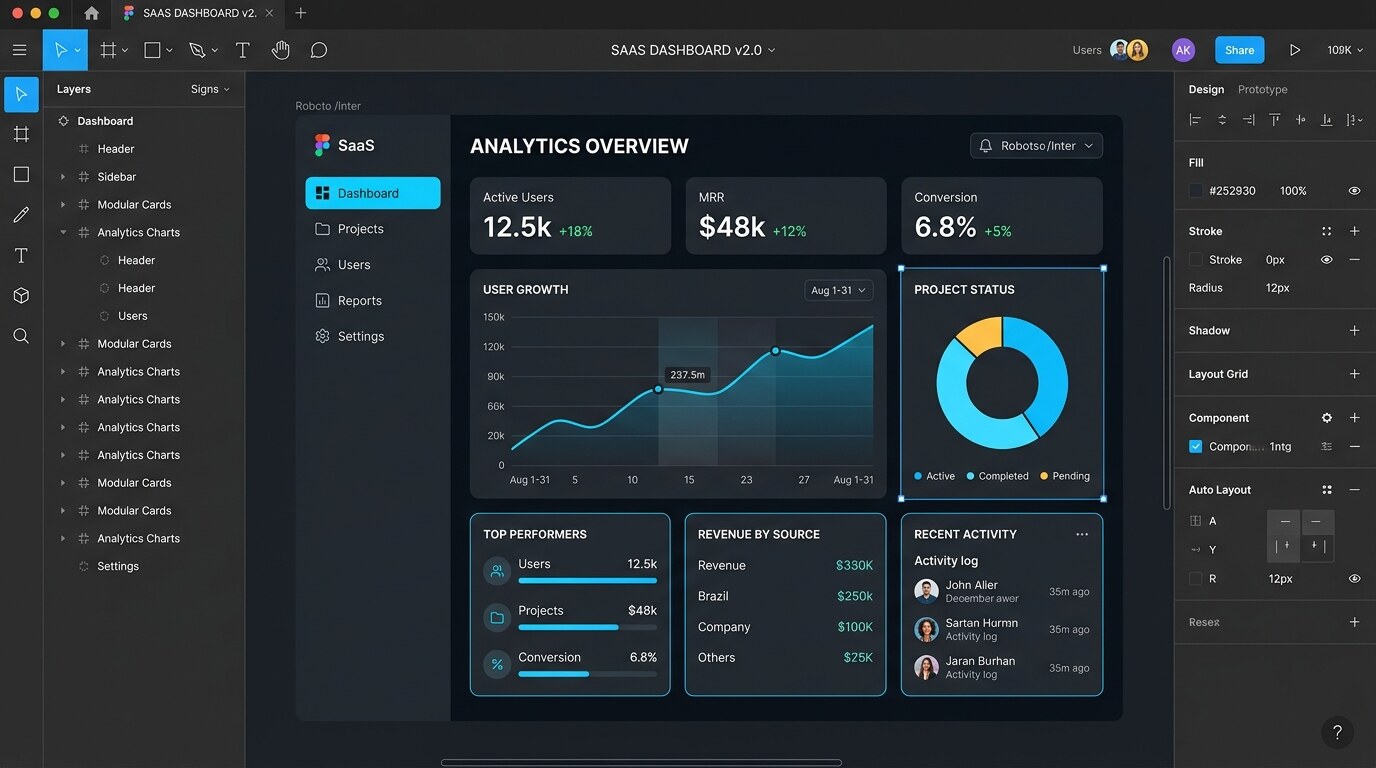Viewport: 1376px width, 768px height.
Task: Align selection to the bottom edge
Action: pyautogui.click(x=1327, y=119)
